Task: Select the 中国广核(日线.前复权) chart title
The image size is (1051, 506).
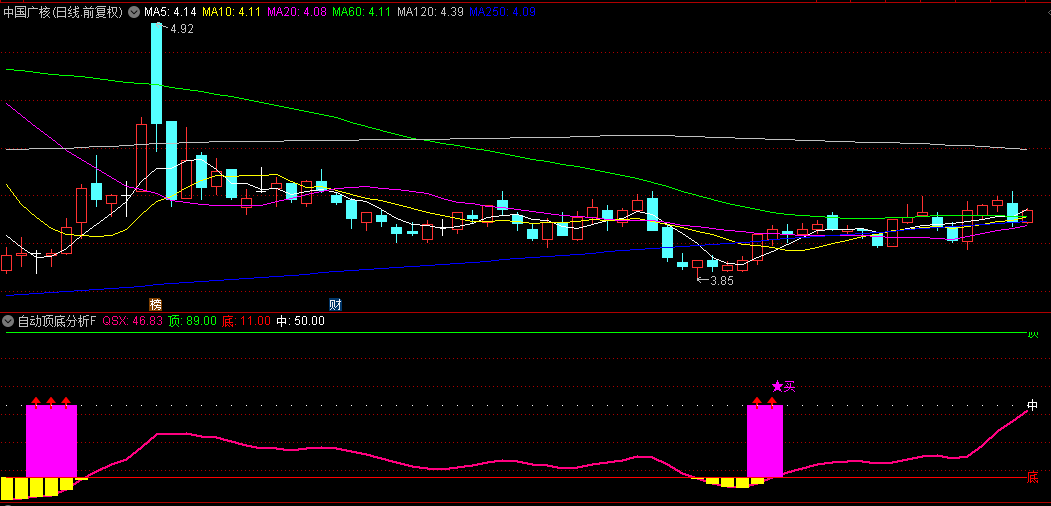Action: pyautogui.click(x=64, y=11)
